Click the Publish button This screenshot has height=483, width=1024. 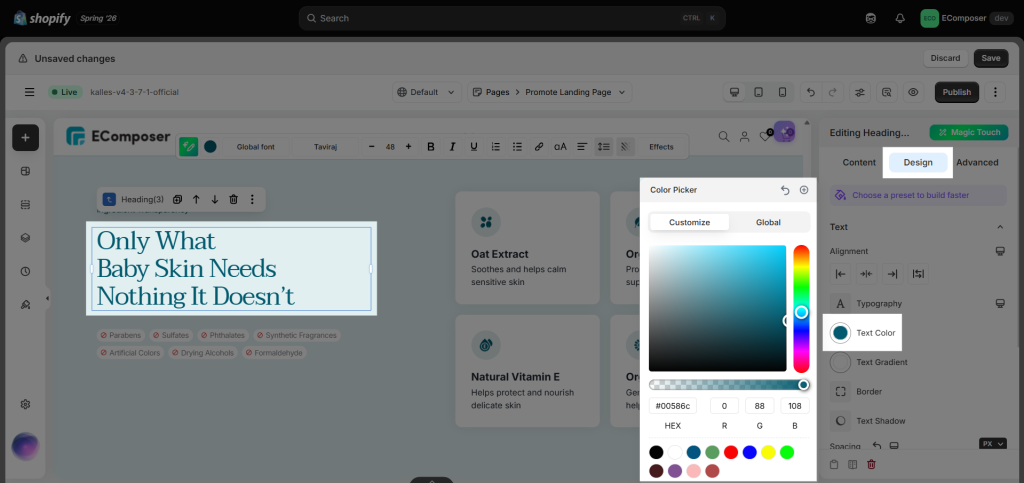point(957,92)
